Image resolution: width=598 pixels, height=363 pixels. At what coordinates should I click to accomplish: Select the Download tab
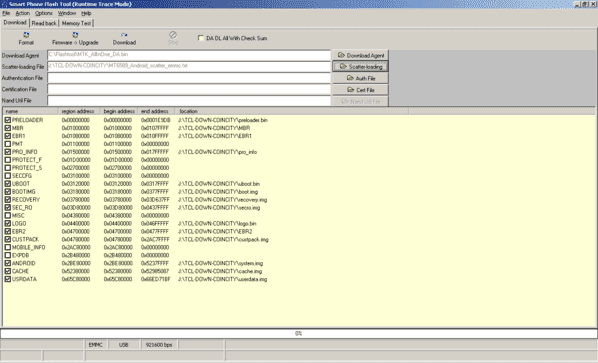tap(15, 22)
